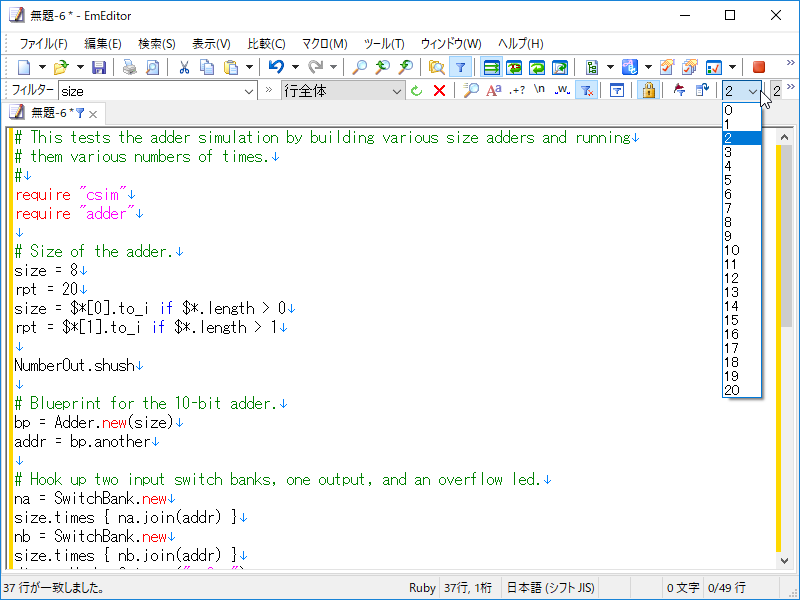800x600 pixels.
Task: Save the document with the floppy icon
Action: point(98,67)
